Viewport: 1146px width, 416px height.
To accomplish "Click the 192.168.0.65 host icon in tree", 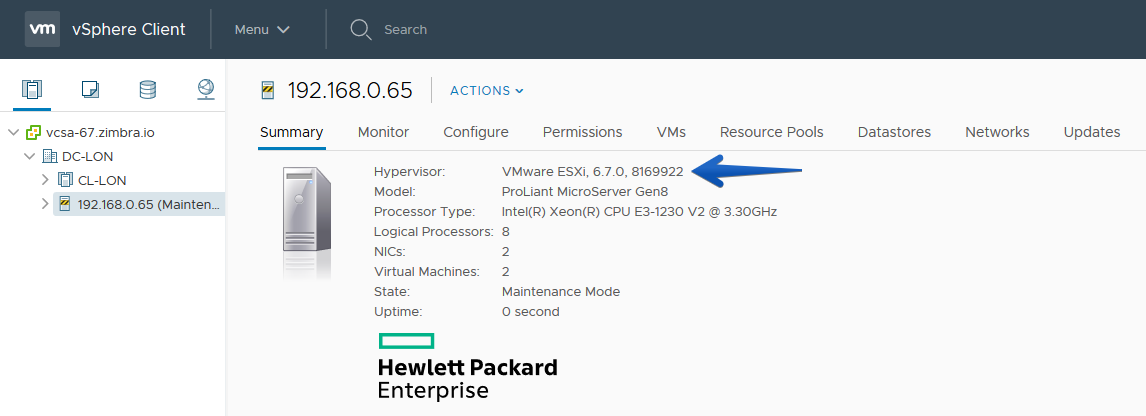I will 65,204.
